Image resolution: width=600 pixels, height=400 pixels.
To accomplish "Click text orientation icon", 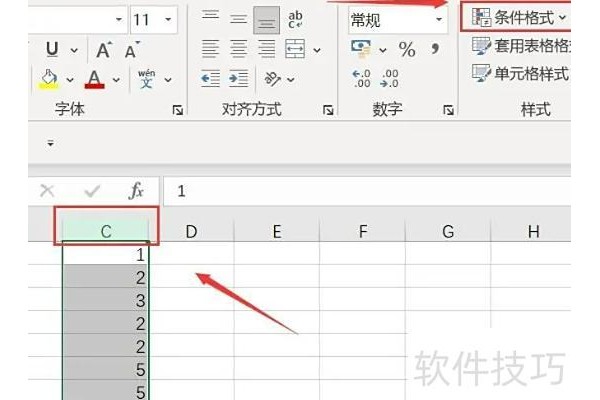I will tap(272, 78).
